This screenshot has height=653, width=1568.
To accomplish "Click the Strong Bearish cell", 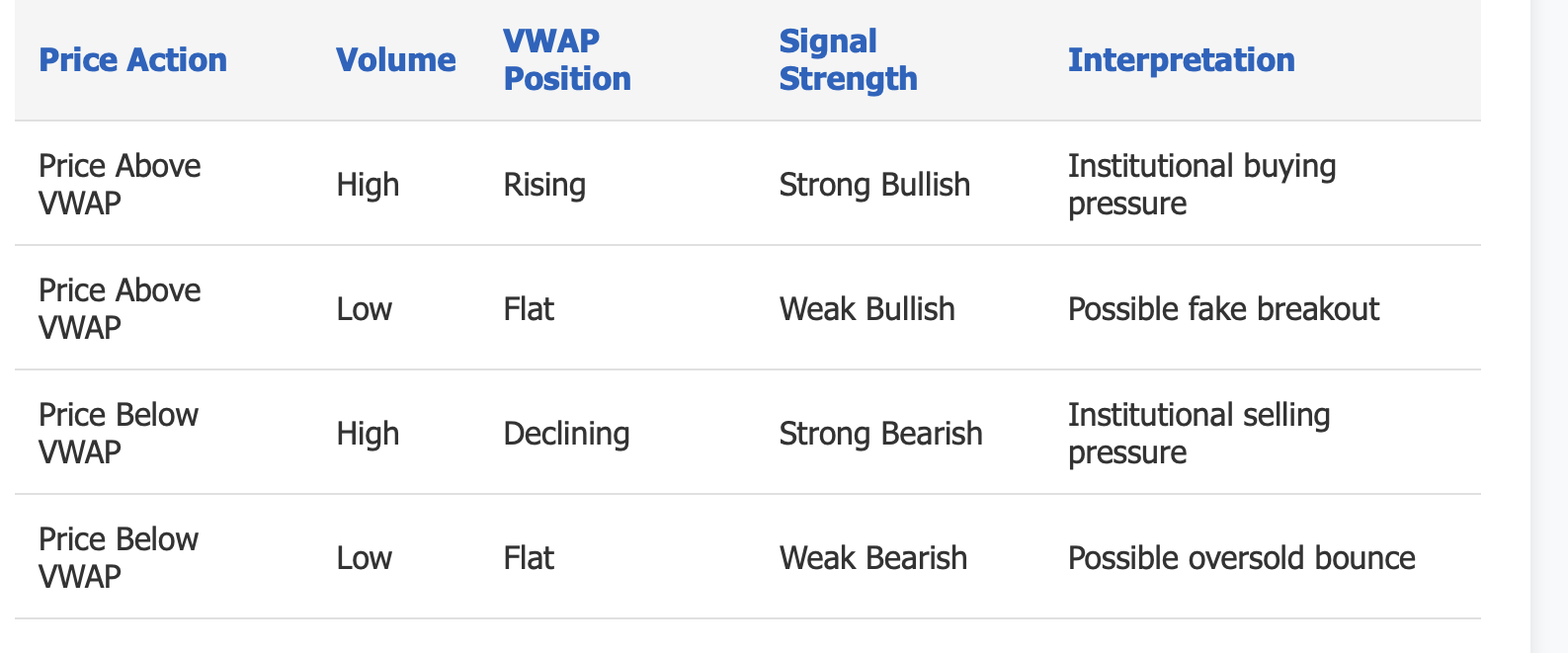I will (880, 434).
